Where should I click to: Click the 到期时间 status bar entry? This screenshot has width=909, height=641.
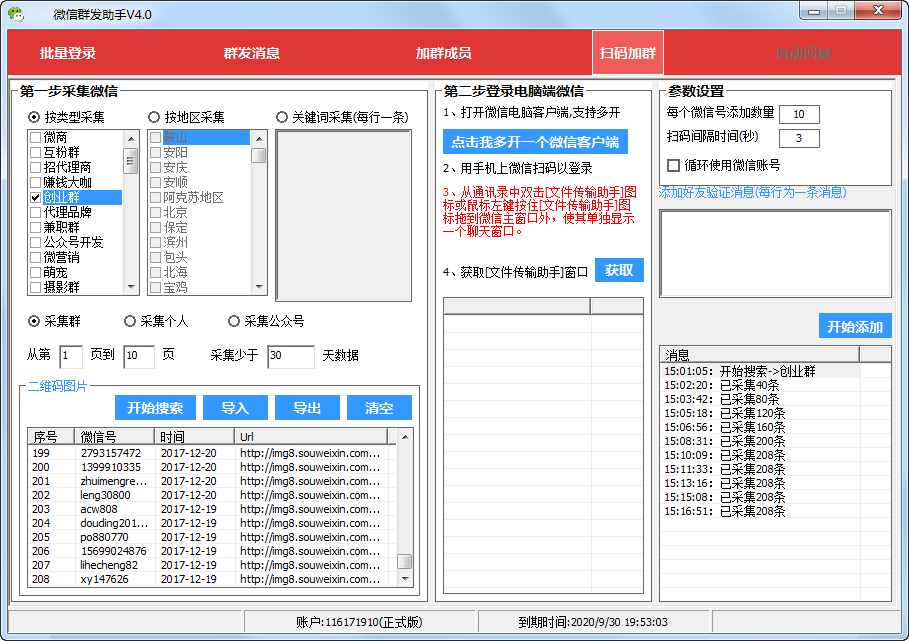tap(592, 622)
